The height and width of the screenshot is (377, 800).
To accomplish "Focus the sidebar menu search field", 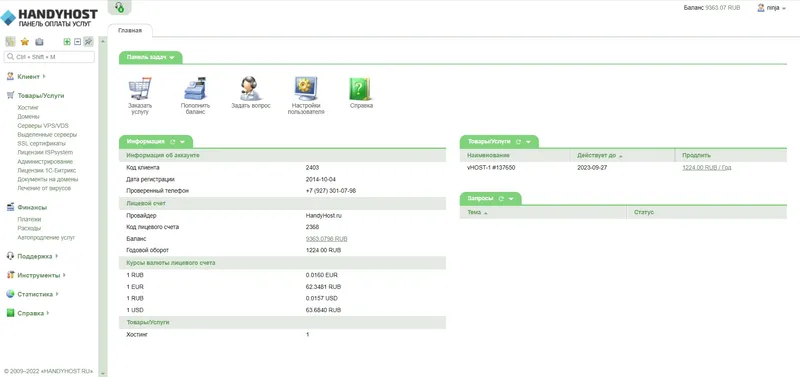I will click(x=49, y=57).
